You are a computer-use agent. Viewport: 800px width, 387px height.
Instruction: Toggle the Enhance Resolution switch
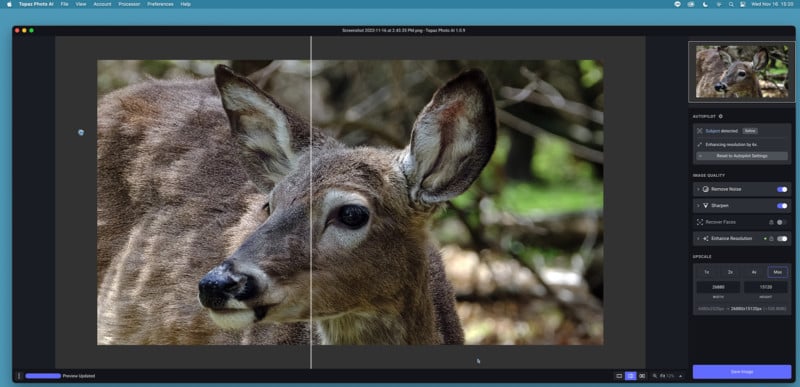point(782,239)
